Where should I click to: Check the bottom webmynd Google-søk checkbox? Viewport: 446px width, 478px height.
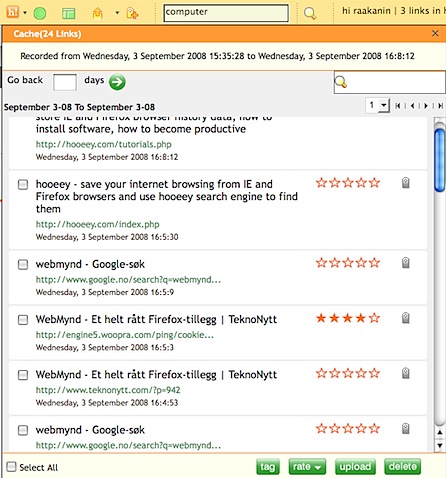23,430
